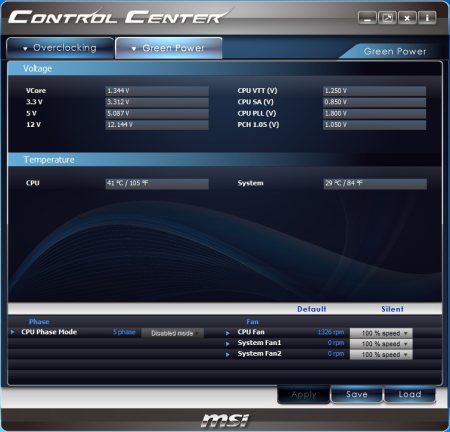
Task: Click the CPU temperature field 41 °C
Action: pos(157,183)
